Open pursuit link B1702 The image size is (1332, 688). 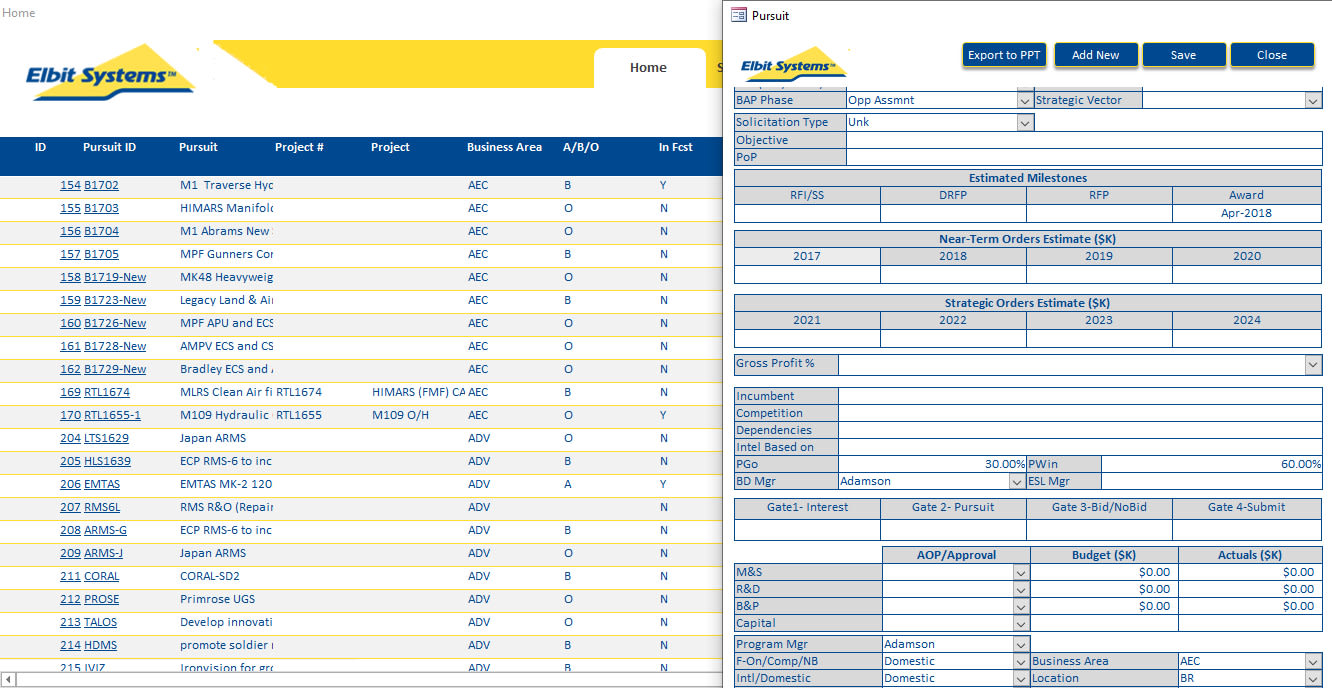(x=100, y=185)
